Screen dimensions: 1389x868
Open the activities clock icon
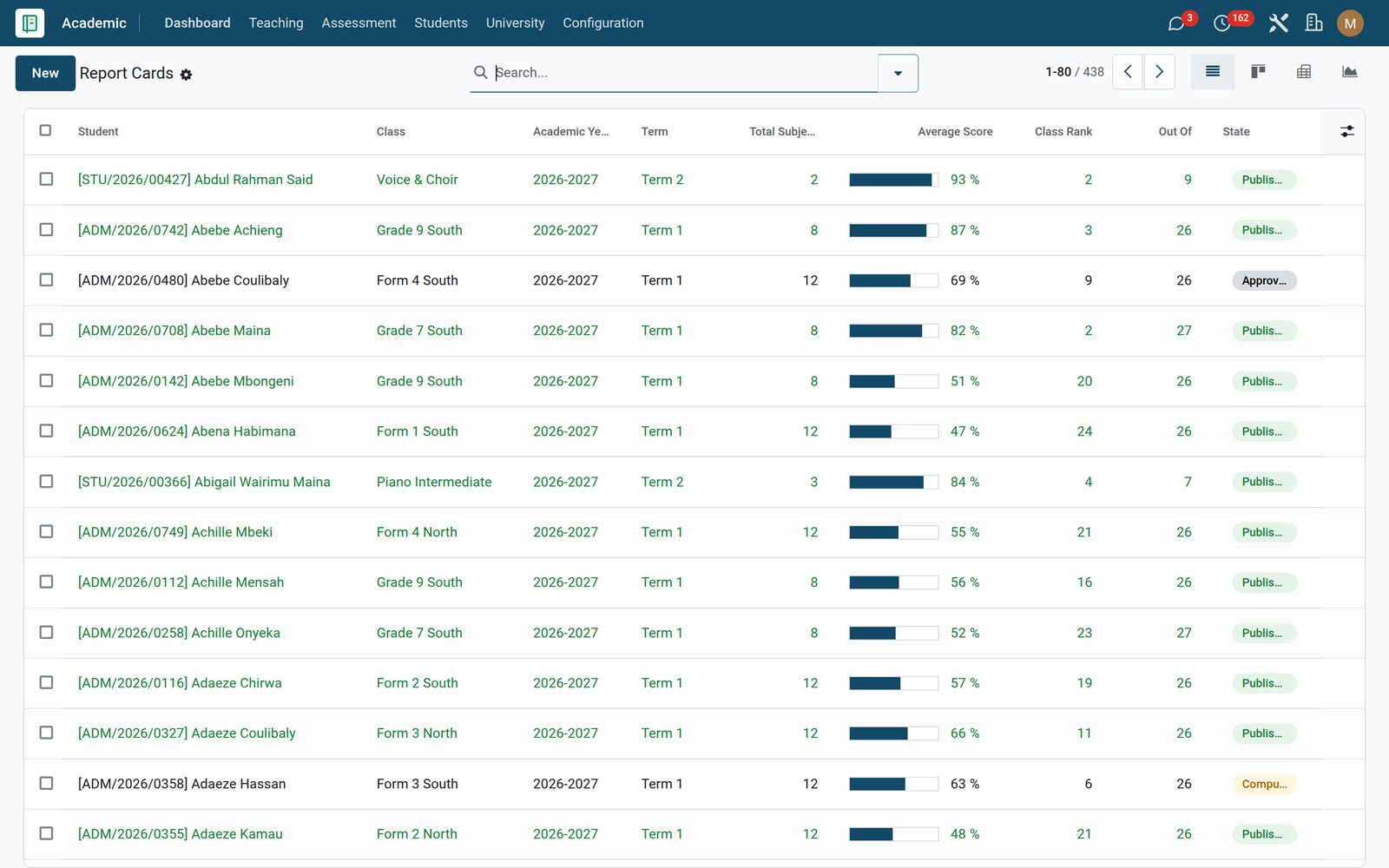coord(1221,23)
